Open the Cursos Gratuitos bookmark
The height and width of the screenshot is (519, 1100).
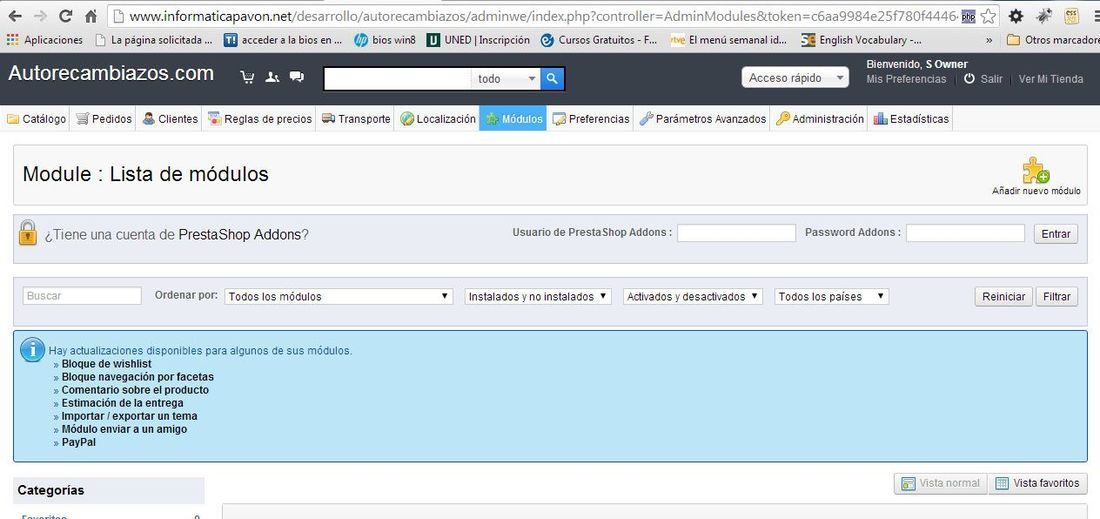point(599,40)
